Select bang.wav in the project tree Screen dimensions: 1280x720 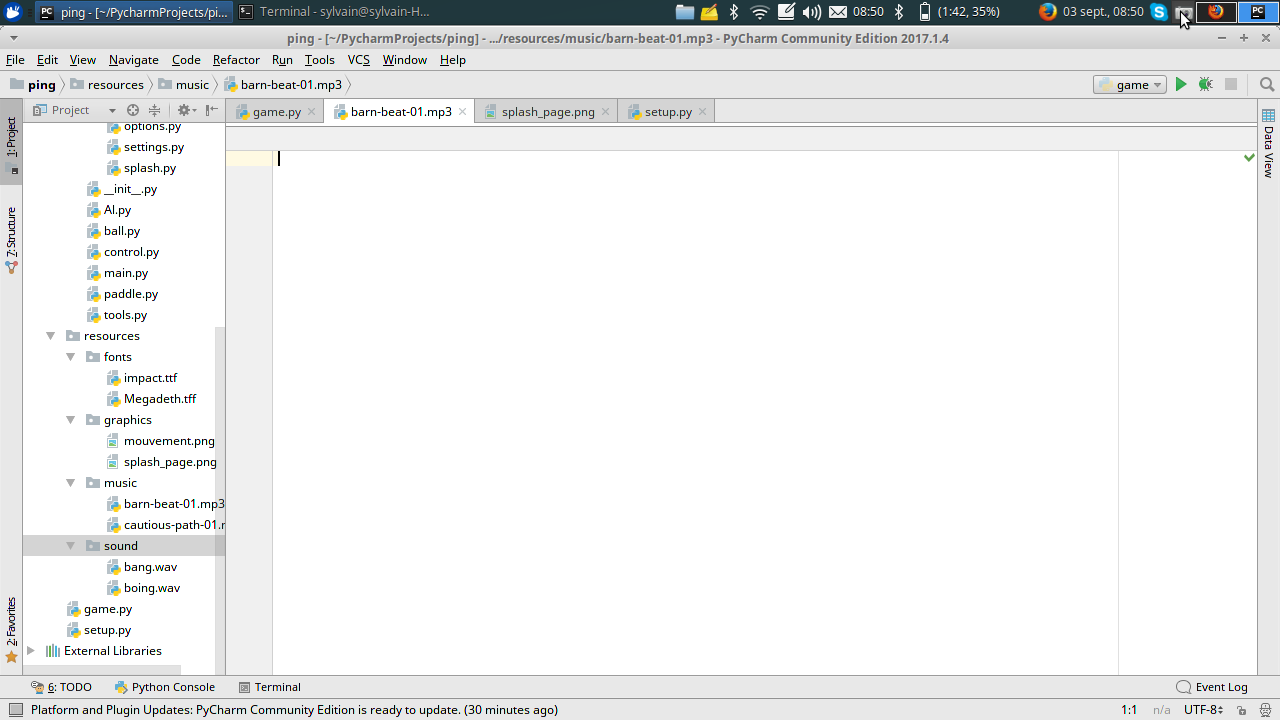pos(150,567)
